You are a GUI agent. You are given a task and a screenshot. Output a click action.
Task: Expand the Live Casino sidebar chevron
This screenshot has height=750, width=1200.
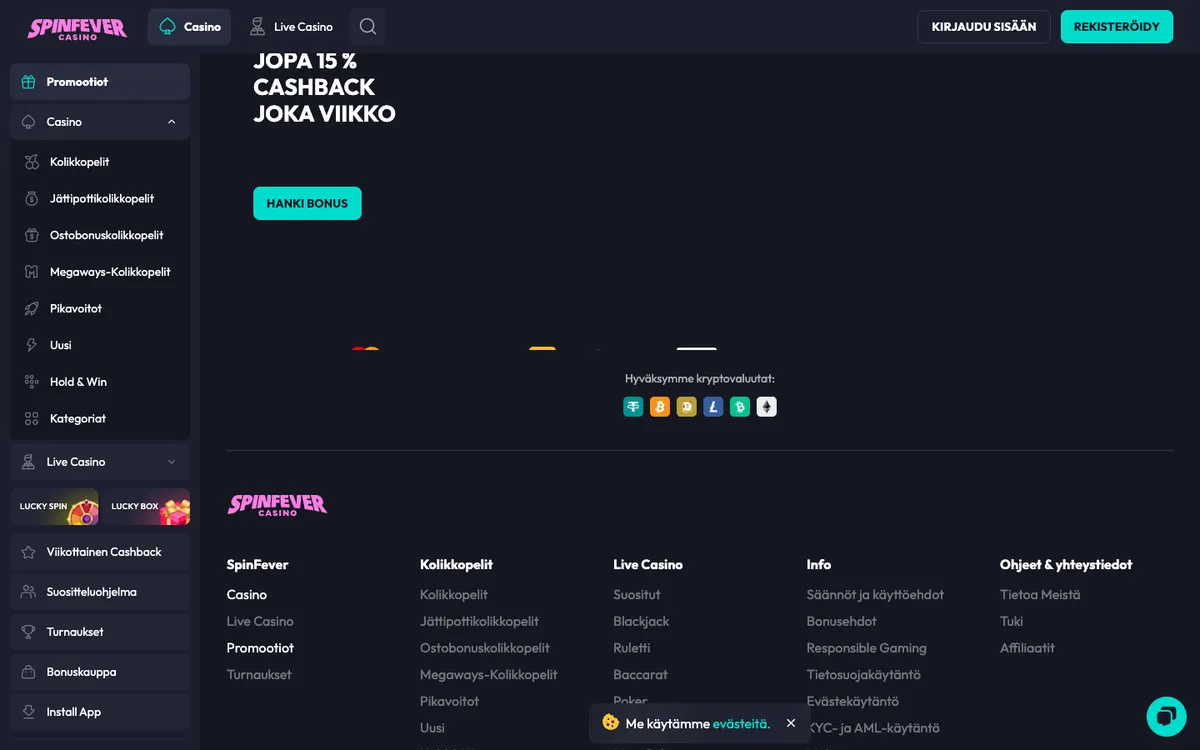click(171, 462)
